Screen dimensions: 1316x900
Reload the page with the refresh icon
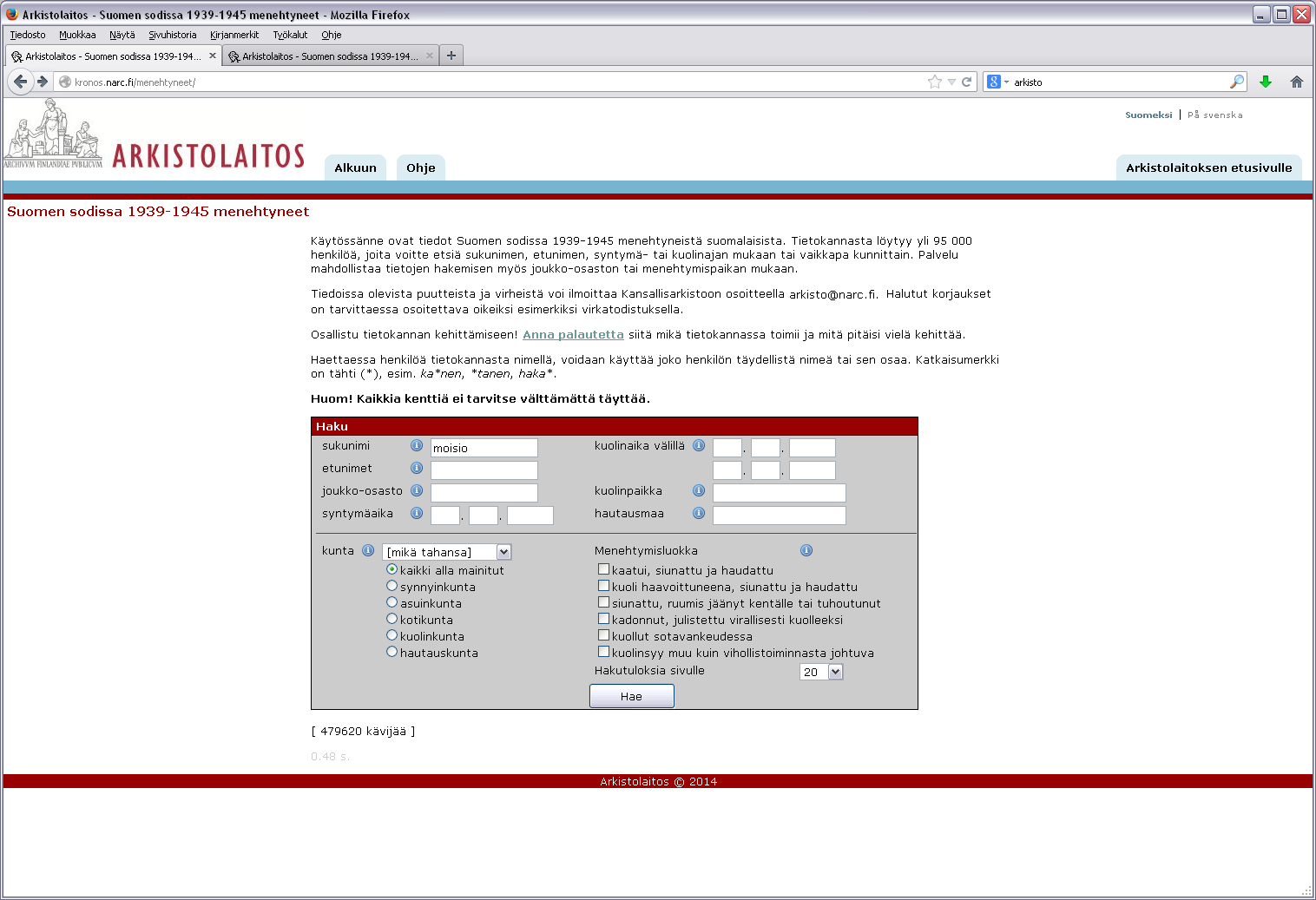coord(966,82)
